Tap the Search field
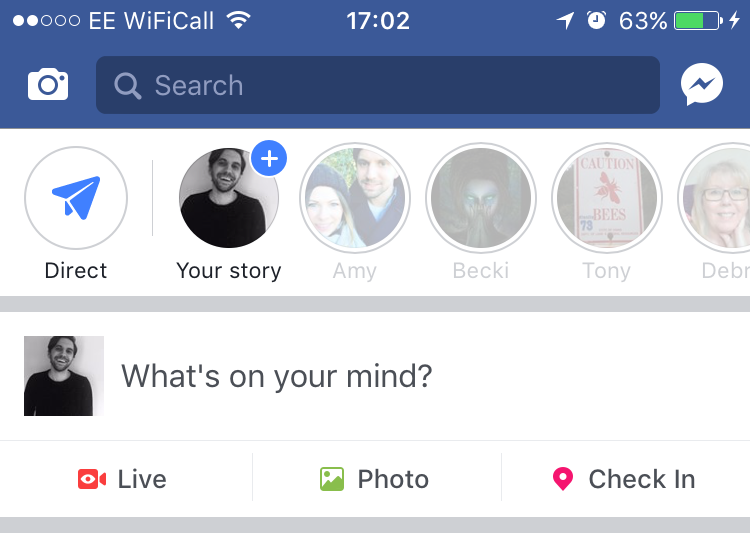The image size is (750, 534). 378,85
